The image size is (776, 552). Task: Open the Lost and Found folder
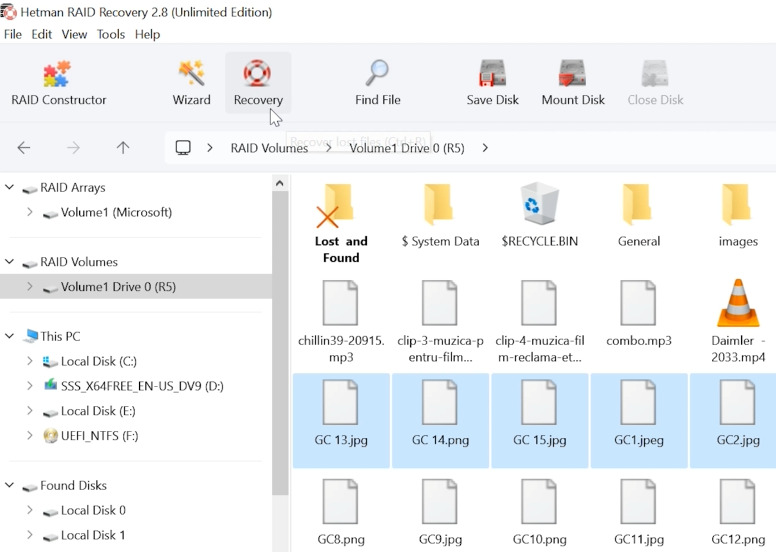tap(341, 223)
